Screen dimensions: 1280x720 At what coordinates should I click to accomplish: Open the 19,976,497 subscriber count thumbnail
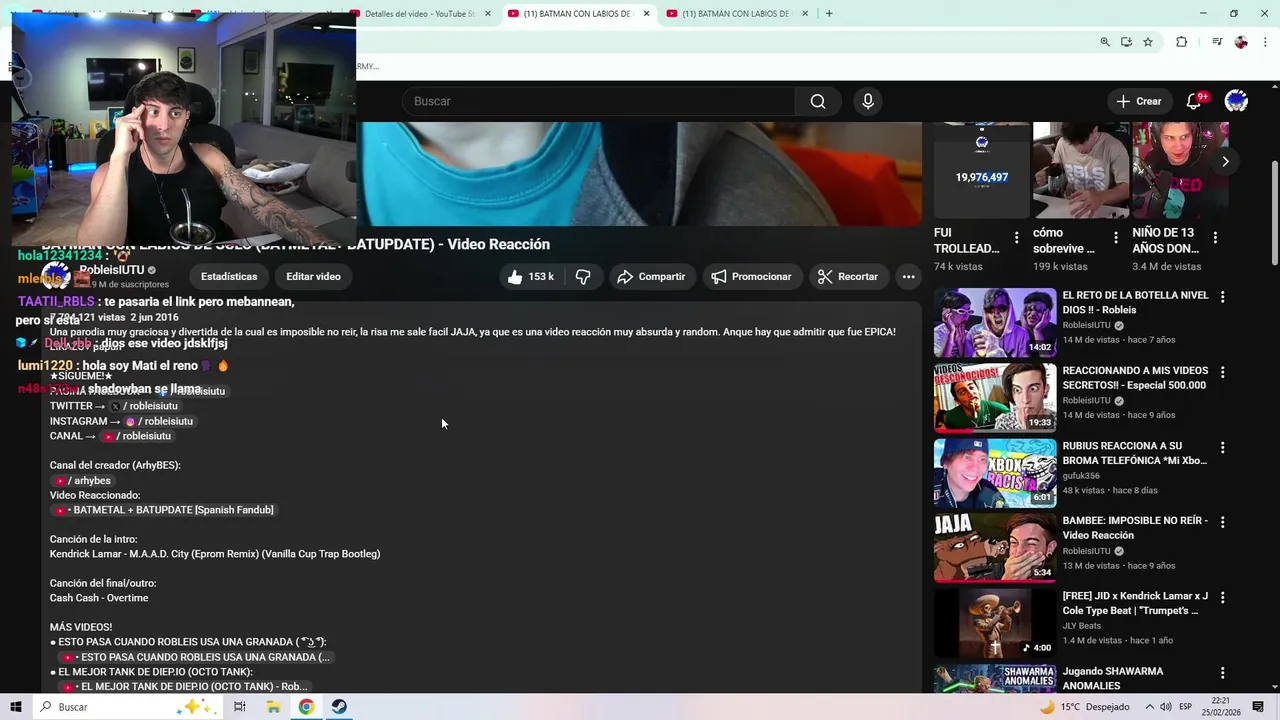point(981,170)
